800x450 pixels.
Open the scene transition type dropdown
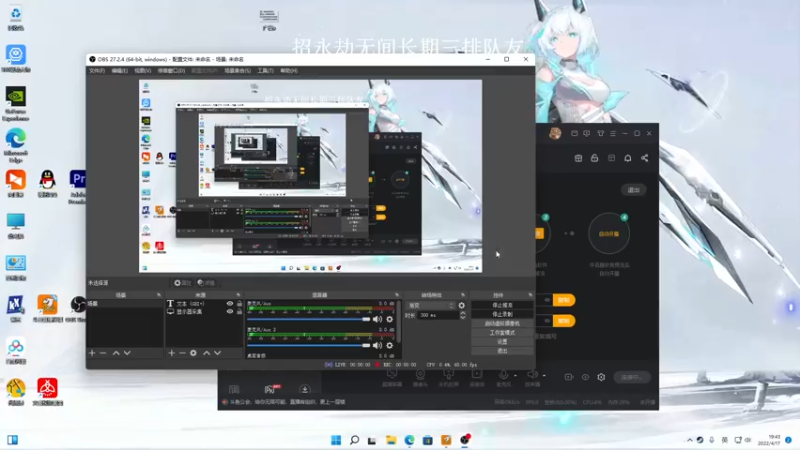pos(431,306)
